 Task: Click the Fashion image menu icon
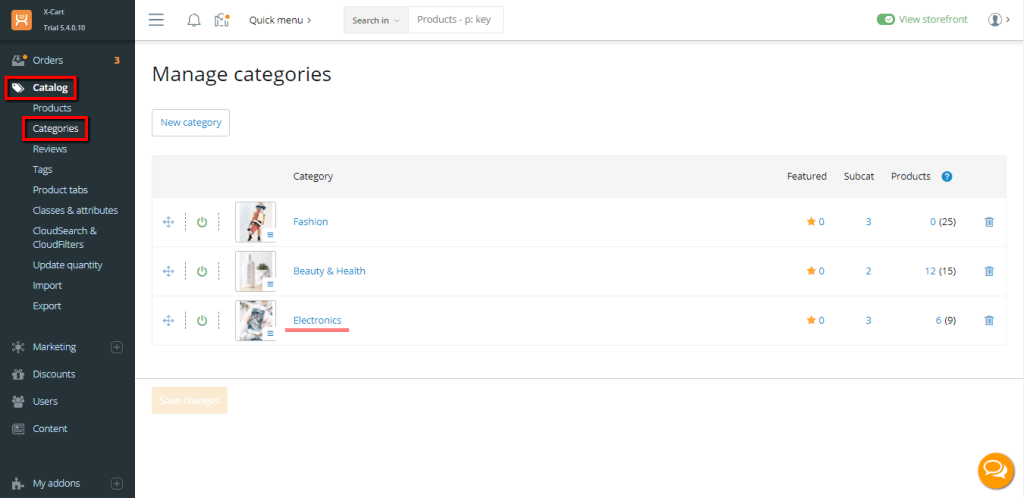tap(270, 235)
